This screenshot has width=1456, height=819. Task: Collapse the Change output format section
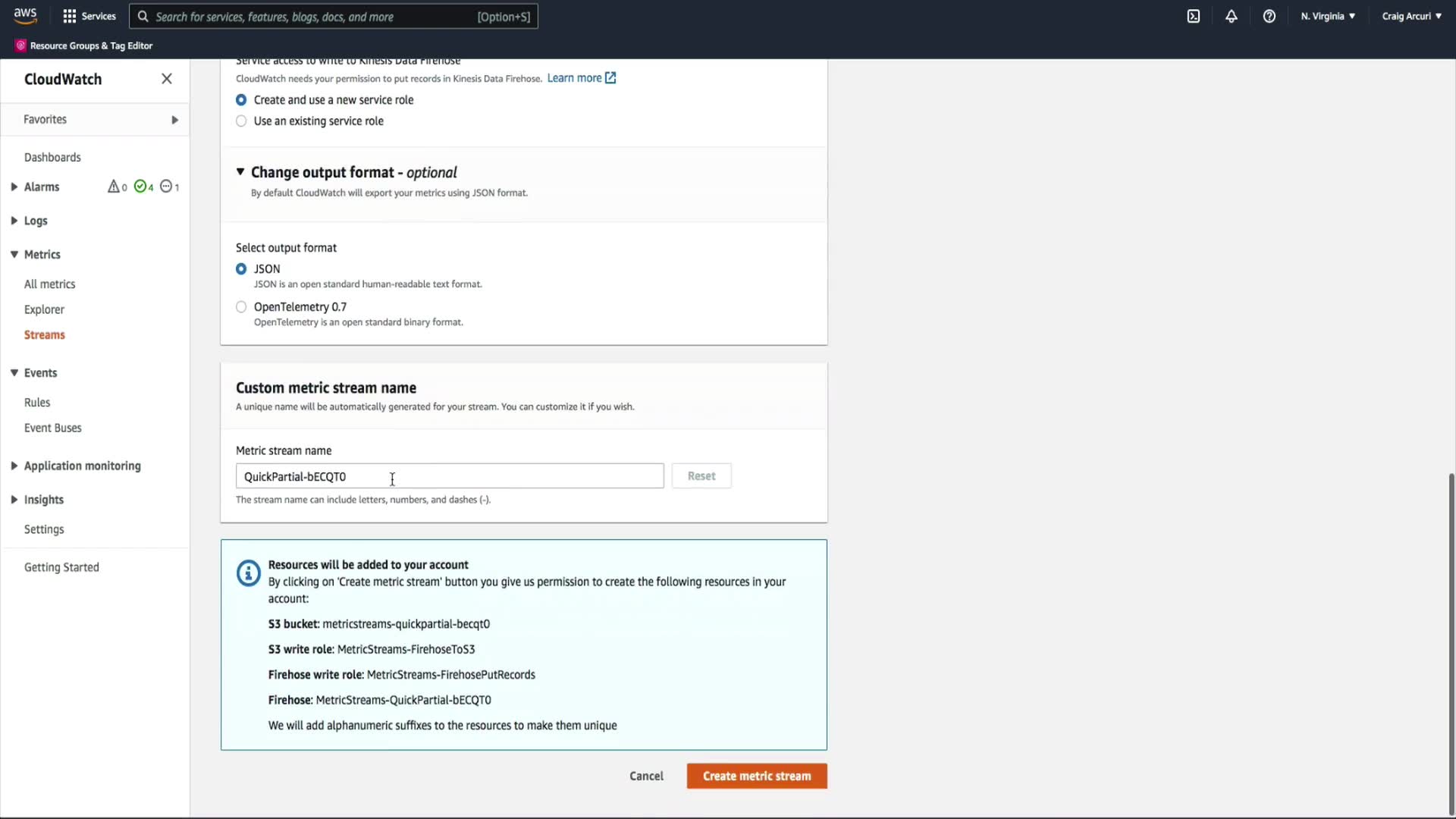tap(240, 172)
